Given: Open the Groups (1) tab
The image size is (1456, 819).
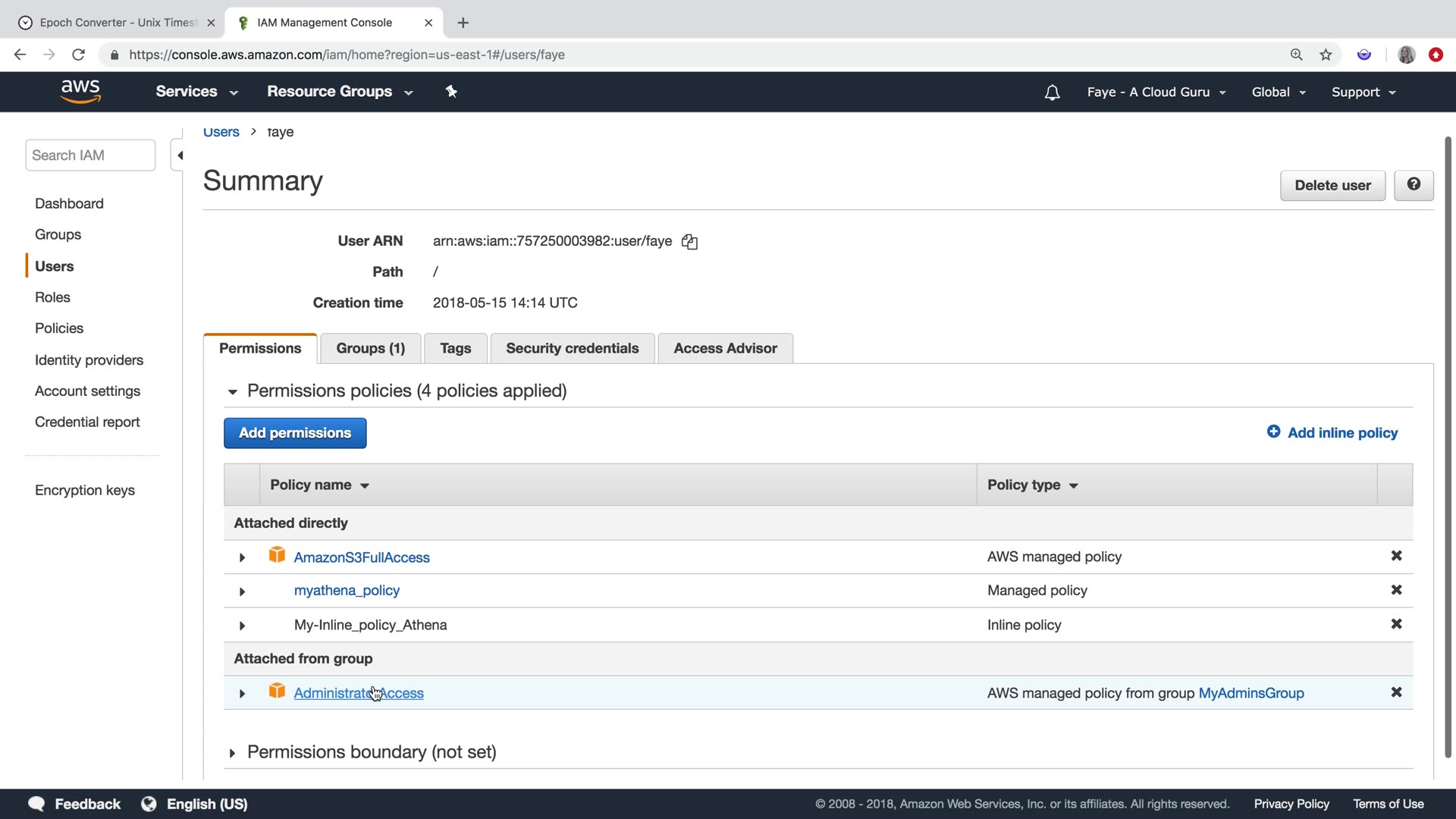Looking at the screenshot, I should (370, 348).
